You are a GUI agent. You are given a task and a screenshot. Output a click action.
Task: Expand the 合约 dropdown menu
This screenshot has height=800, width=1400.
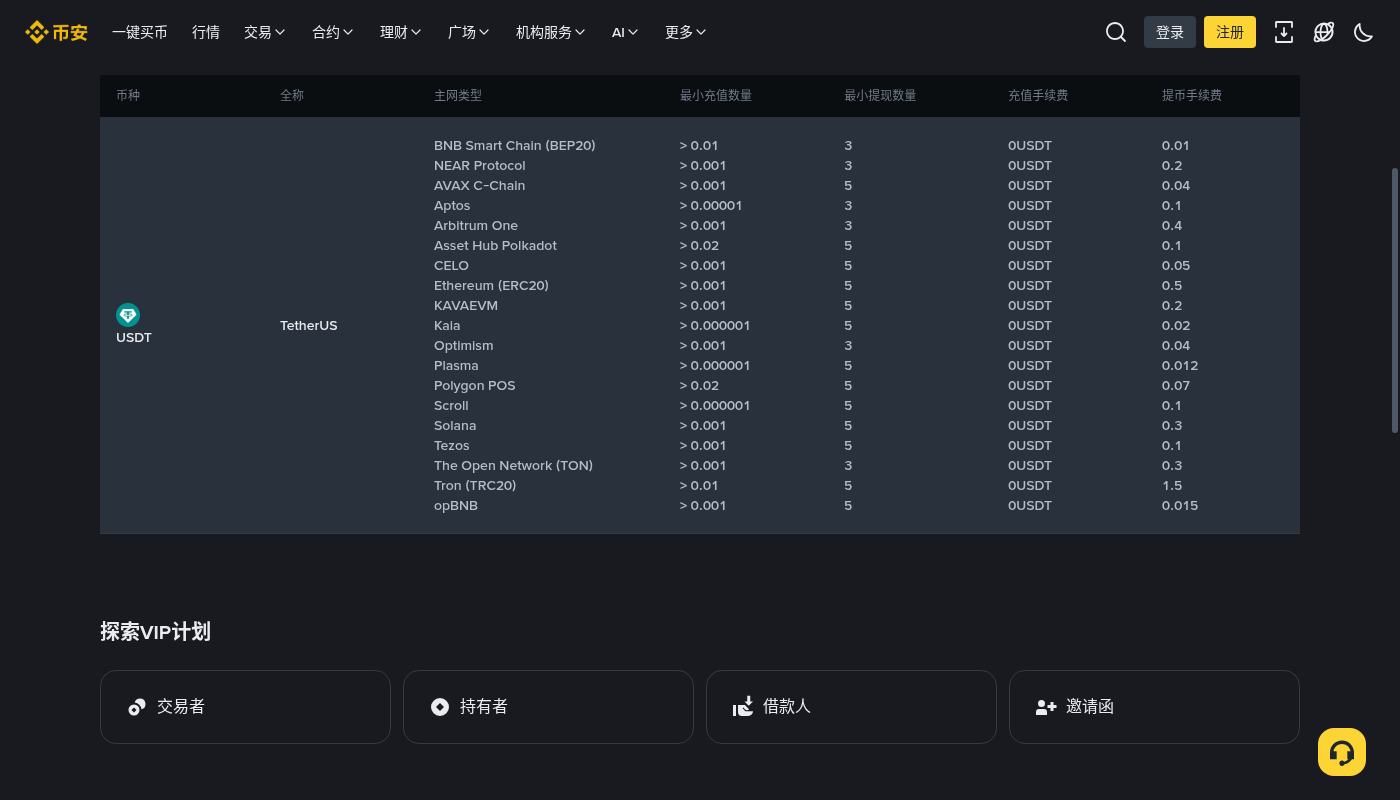click(x=333, y=32)
